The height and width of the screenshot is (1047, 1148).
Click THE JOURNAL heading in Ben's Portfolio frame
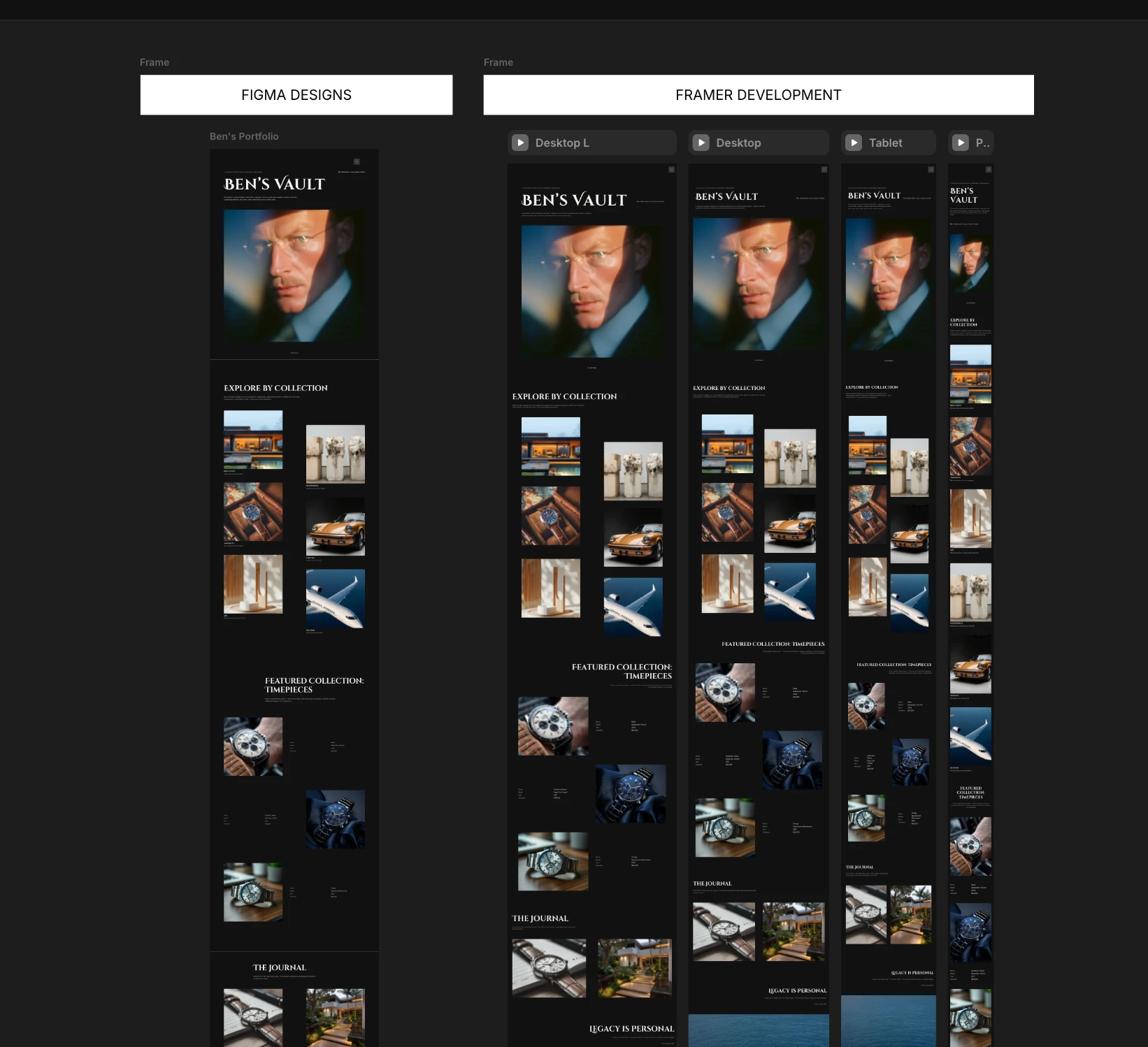click(x=279, y=967)
